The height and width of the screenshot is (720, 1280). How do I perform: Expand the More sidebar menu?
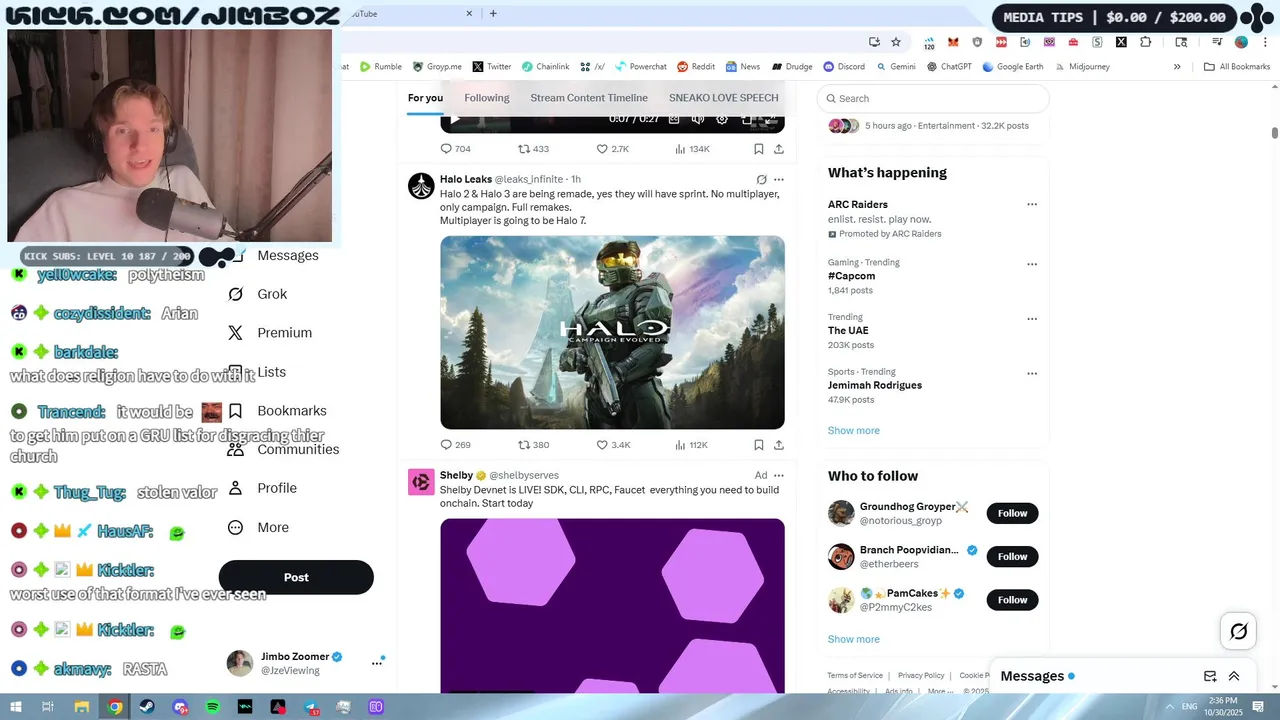coord(258,527)
